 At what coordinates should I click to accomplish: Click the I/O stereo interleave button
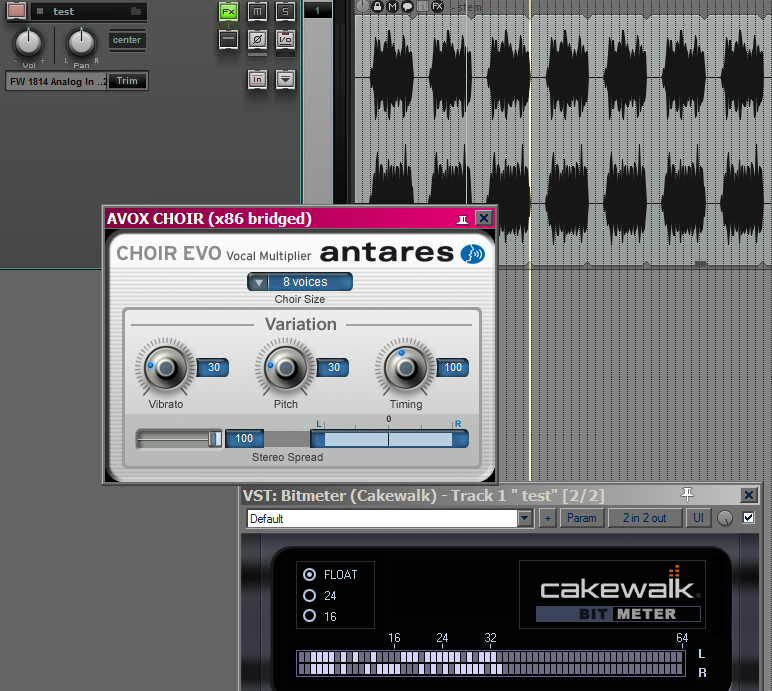tap(286, 39)
